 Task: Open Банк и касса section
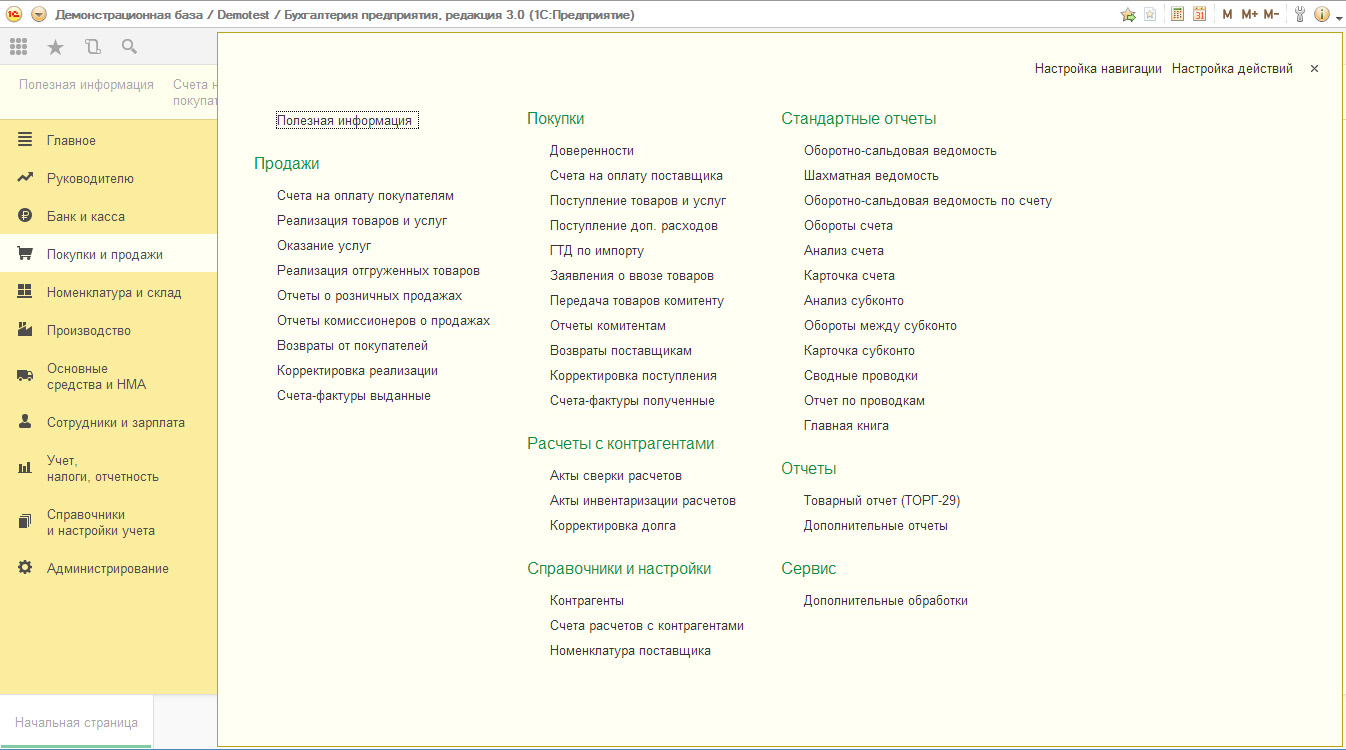pyautogui.click(x=108, y=216)
